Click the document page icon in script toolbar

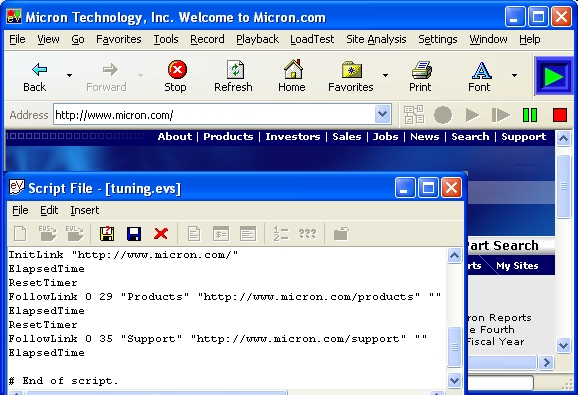[x=194, y=234]
